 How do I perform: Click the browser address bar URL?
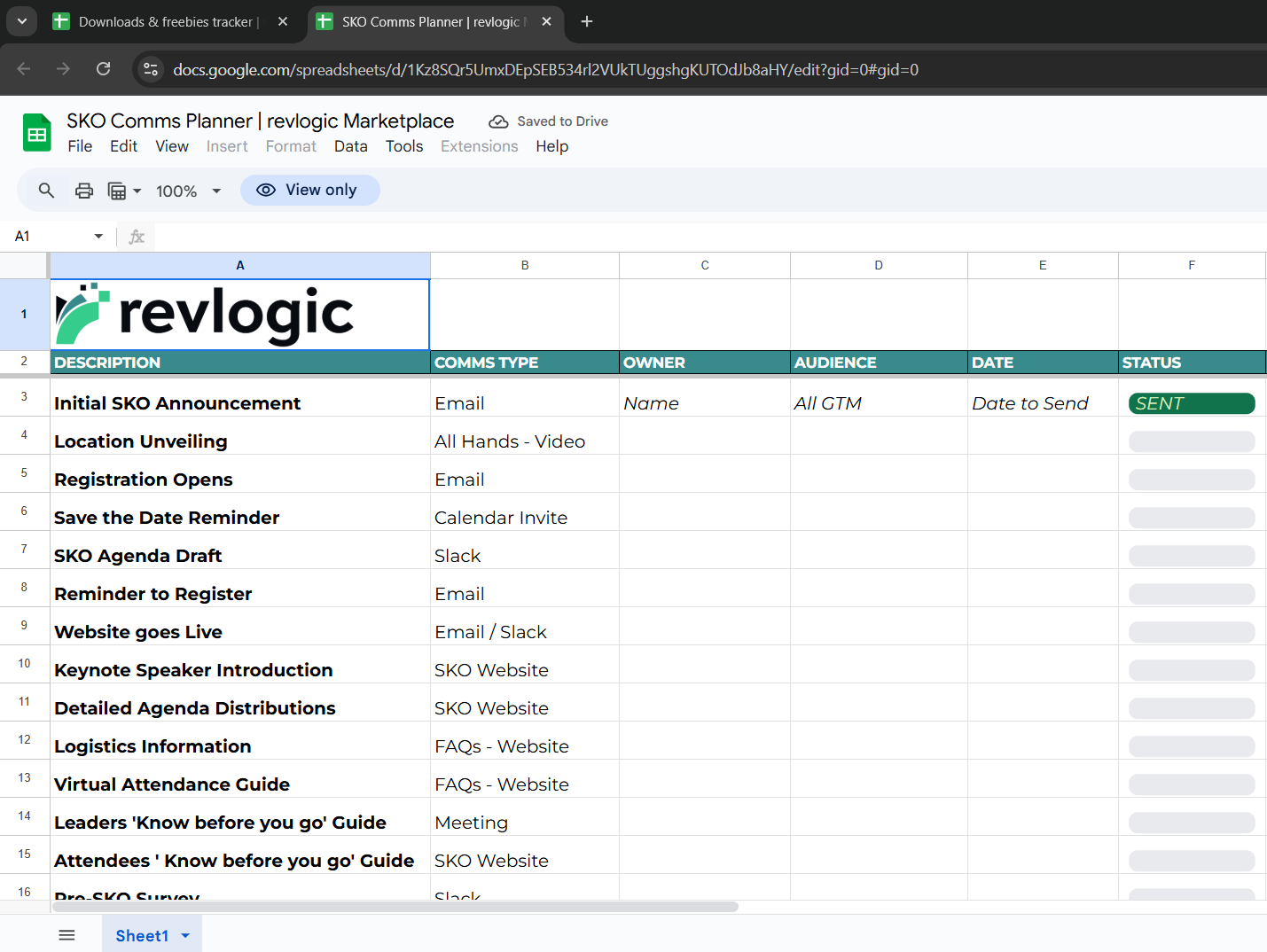[545, 69]
